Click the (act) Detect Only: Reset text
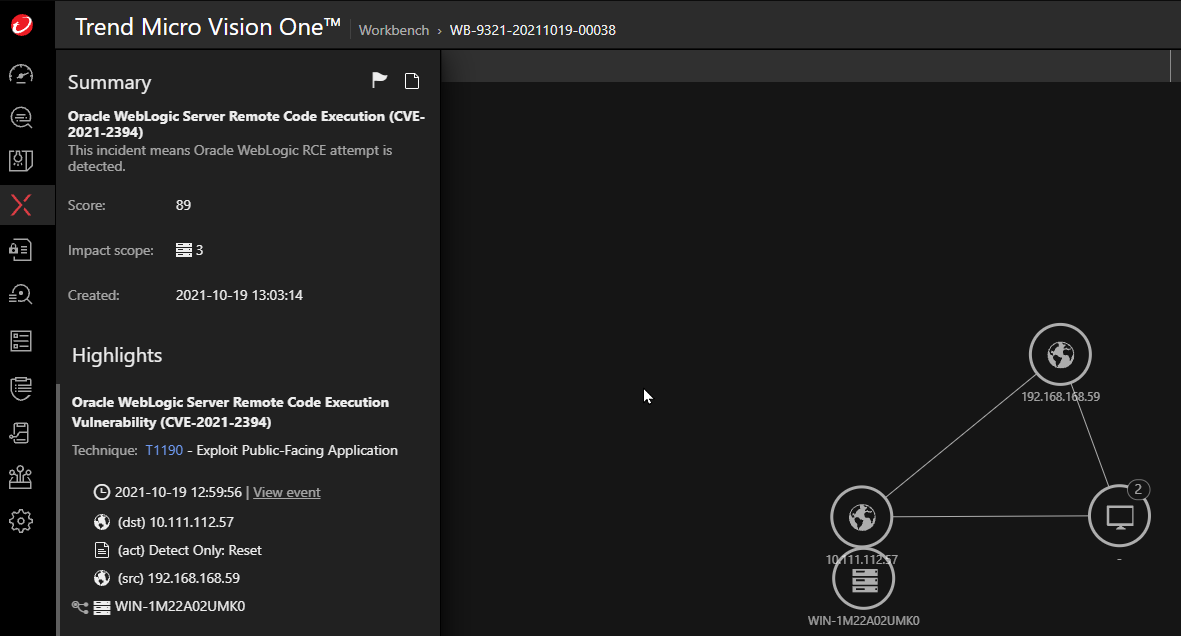The height and width of the screenshot is (636, 1181). pos(190,550)
